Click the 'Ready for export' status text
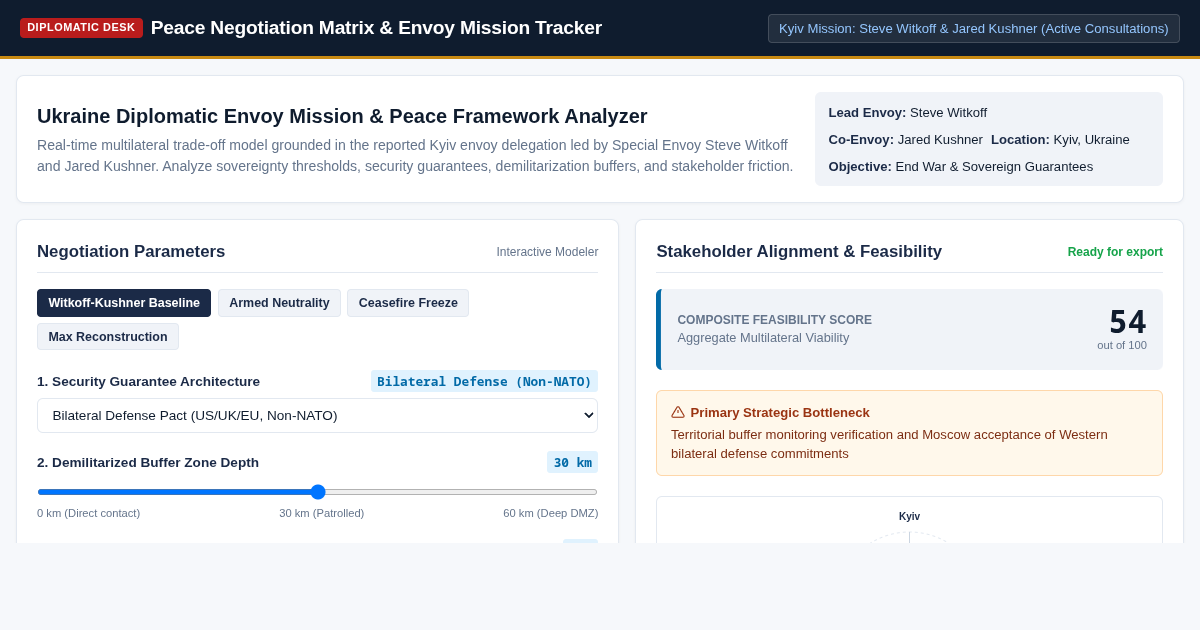Screen dimensions: 1200x630 (1115, 252)
